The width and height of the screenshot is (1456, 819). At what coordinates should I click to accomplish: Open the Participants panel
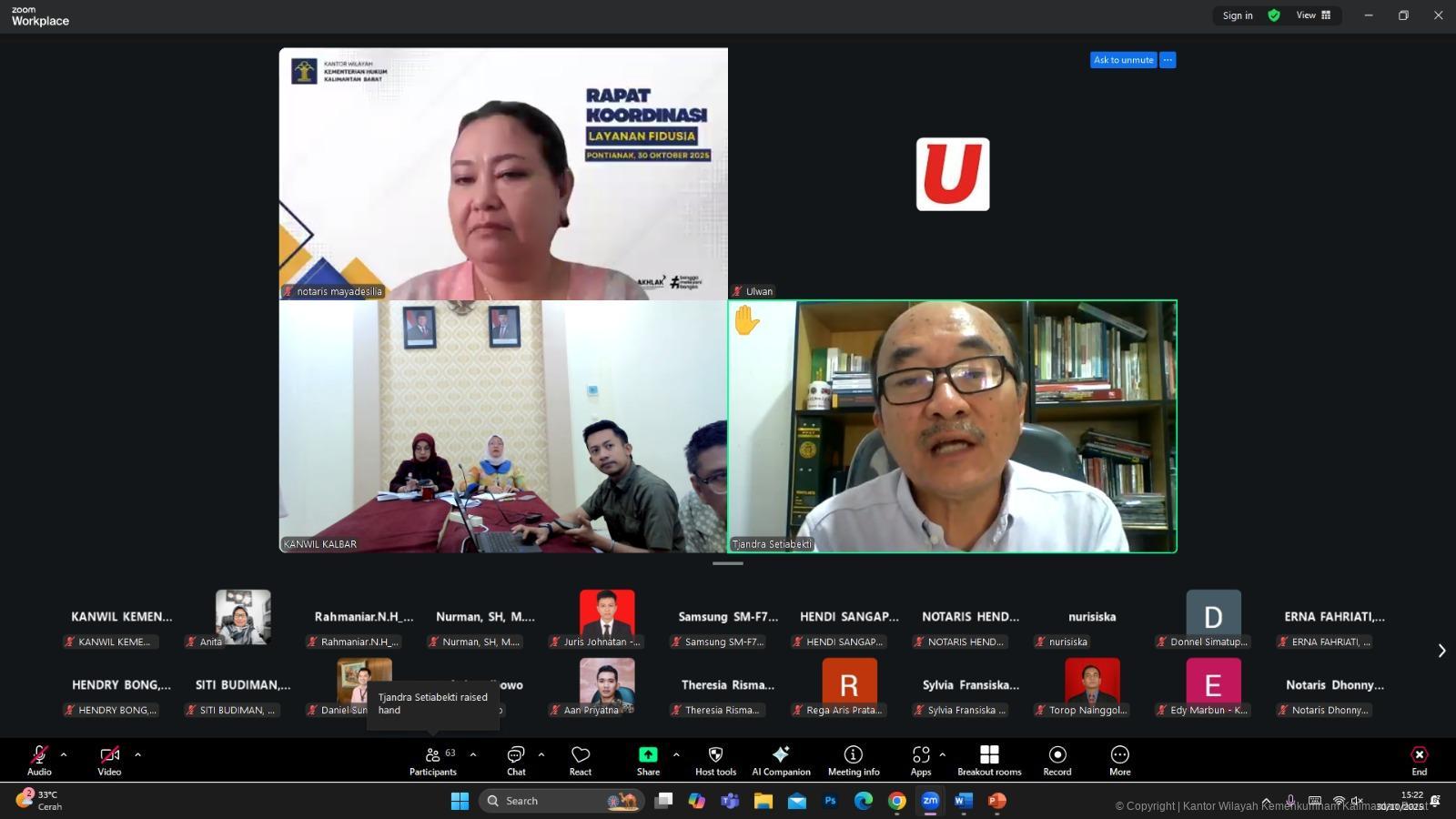click(x=433, y=761)
